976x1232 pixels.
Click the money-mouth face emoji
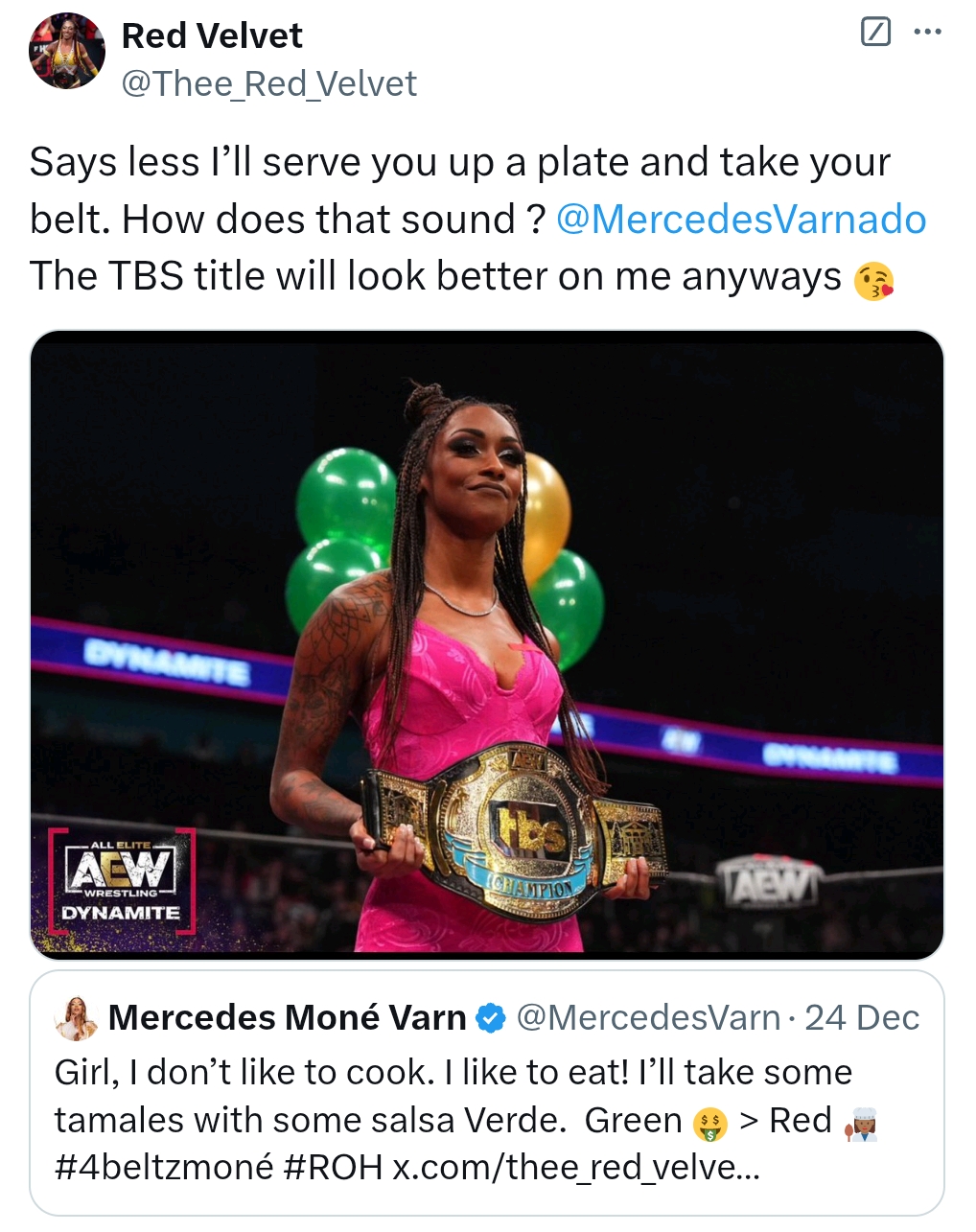[x=710, y=1123]
